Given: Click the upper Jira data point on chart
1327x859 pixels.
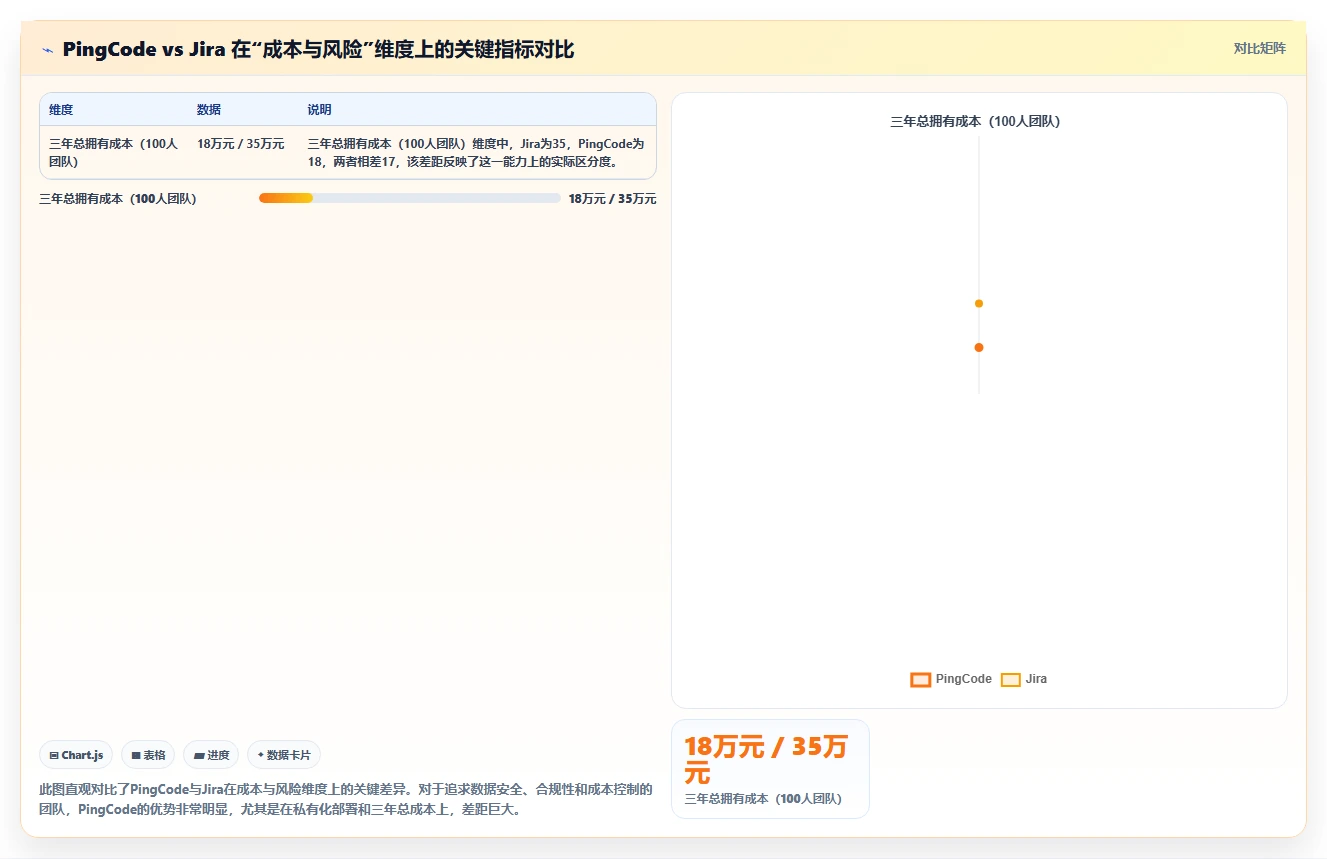Looking at the screenshot, I should click(x=979, y=303).
